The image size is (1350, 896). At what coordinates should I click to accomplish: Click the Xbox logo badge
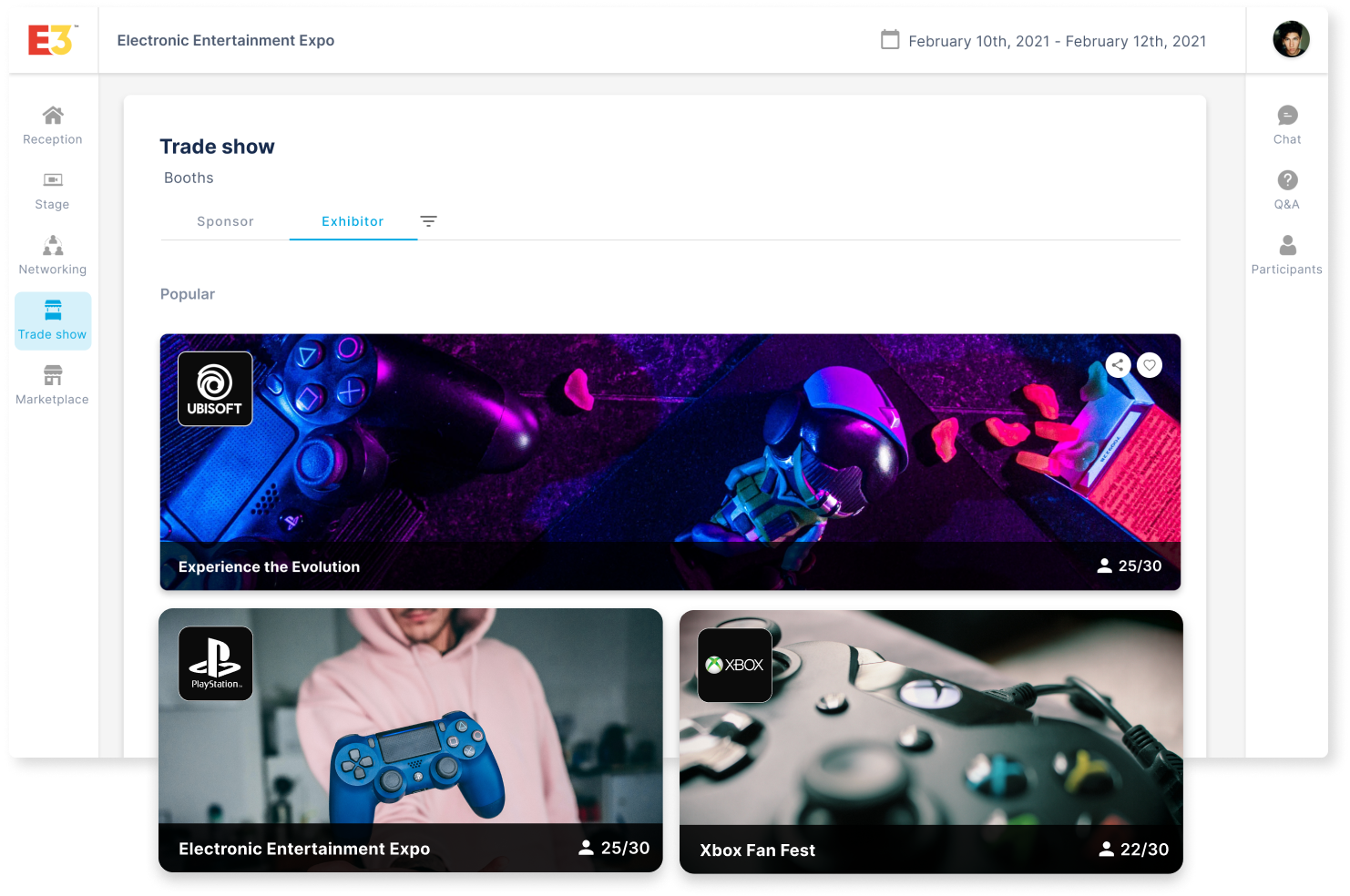pyautogui.click(x=734, y=666)
